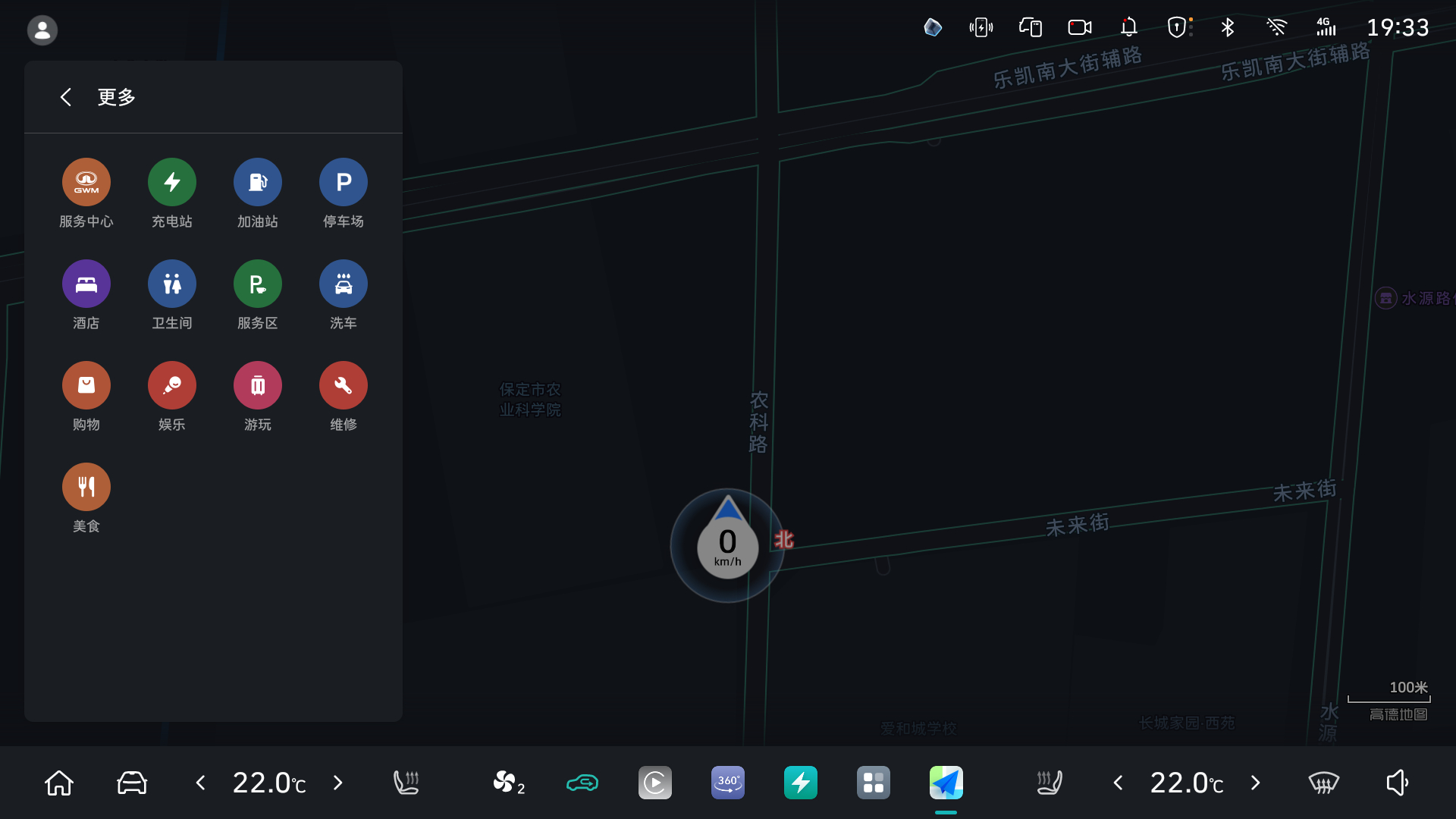Search for nearby gas stations
This screenshot has height=819, width=1456.
pos(258,182)
